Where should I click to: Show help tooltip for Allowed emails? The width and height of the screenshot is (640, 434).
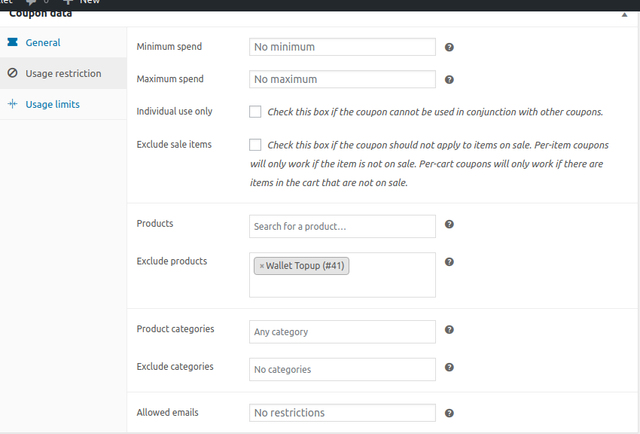pos(449,413)
